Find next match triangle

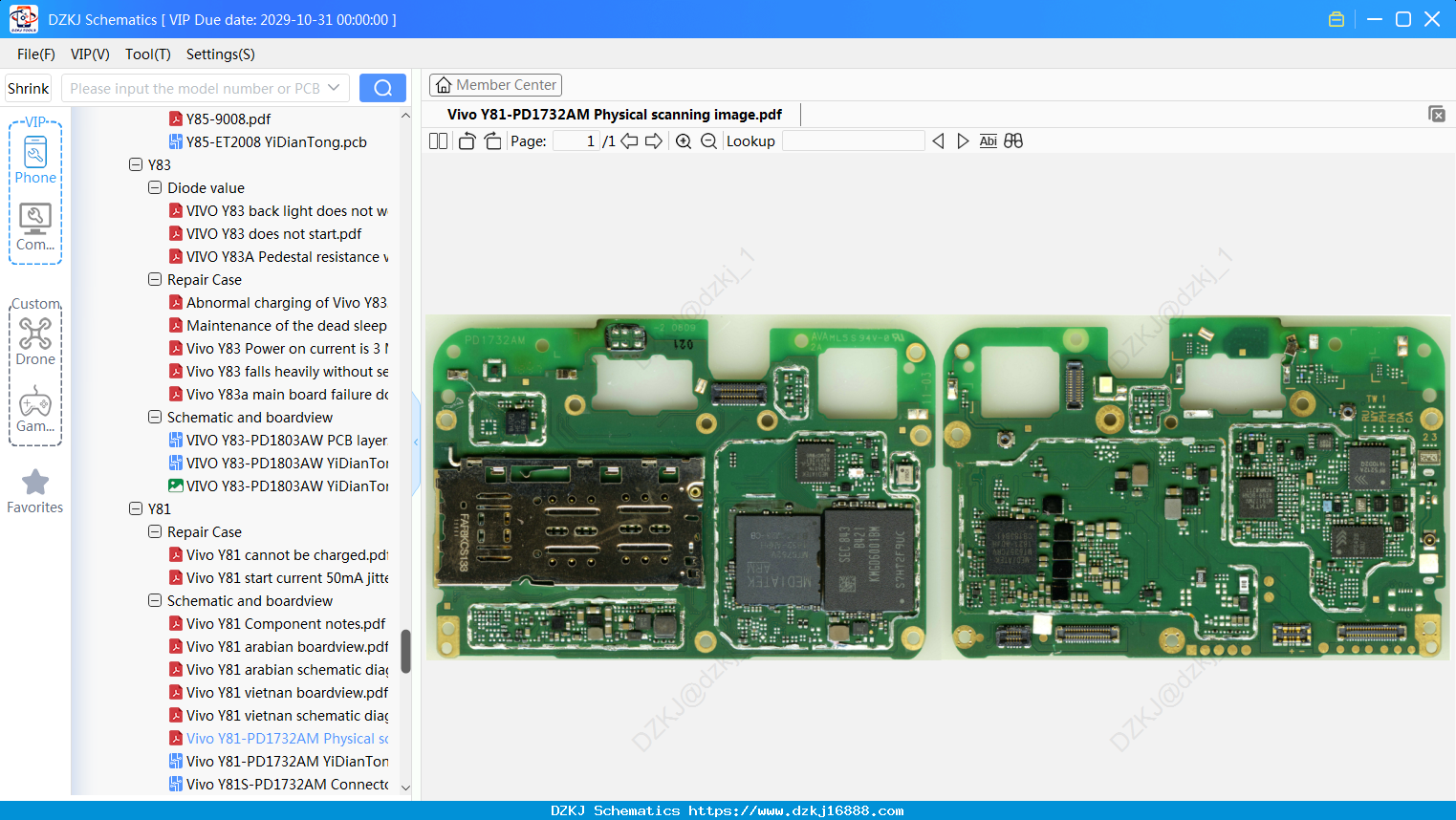pos(963,141)
